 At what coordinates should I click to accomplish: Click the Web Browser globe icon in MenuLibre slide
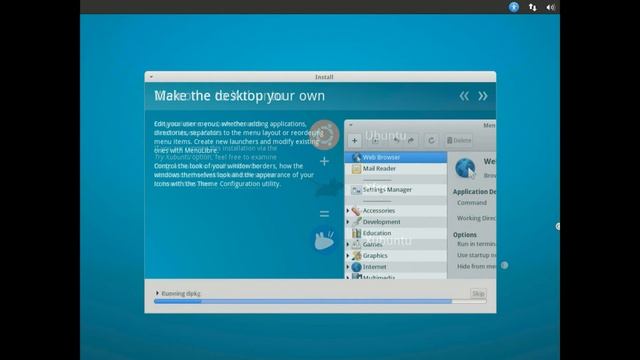[465, 168]
